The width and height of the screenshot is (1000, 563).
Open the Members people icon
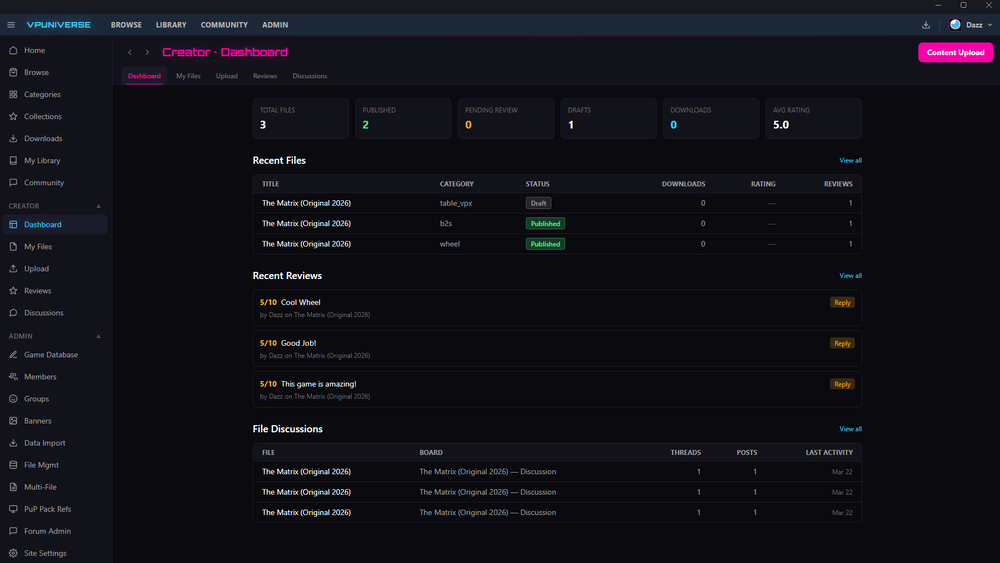point(13,377)
